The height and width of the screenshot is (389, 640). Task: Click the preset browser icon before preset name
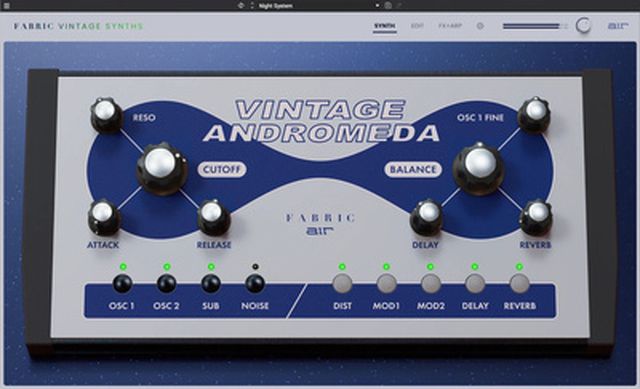point(241,6)
